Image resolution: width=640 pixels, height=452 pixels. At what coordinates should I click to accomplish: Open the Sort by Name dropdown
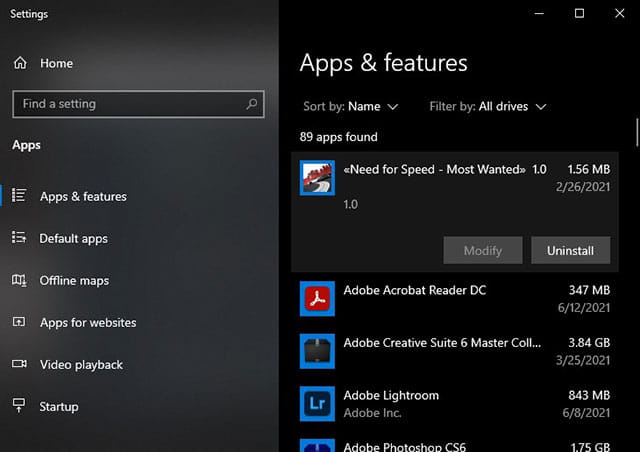[x=350, y=107]
